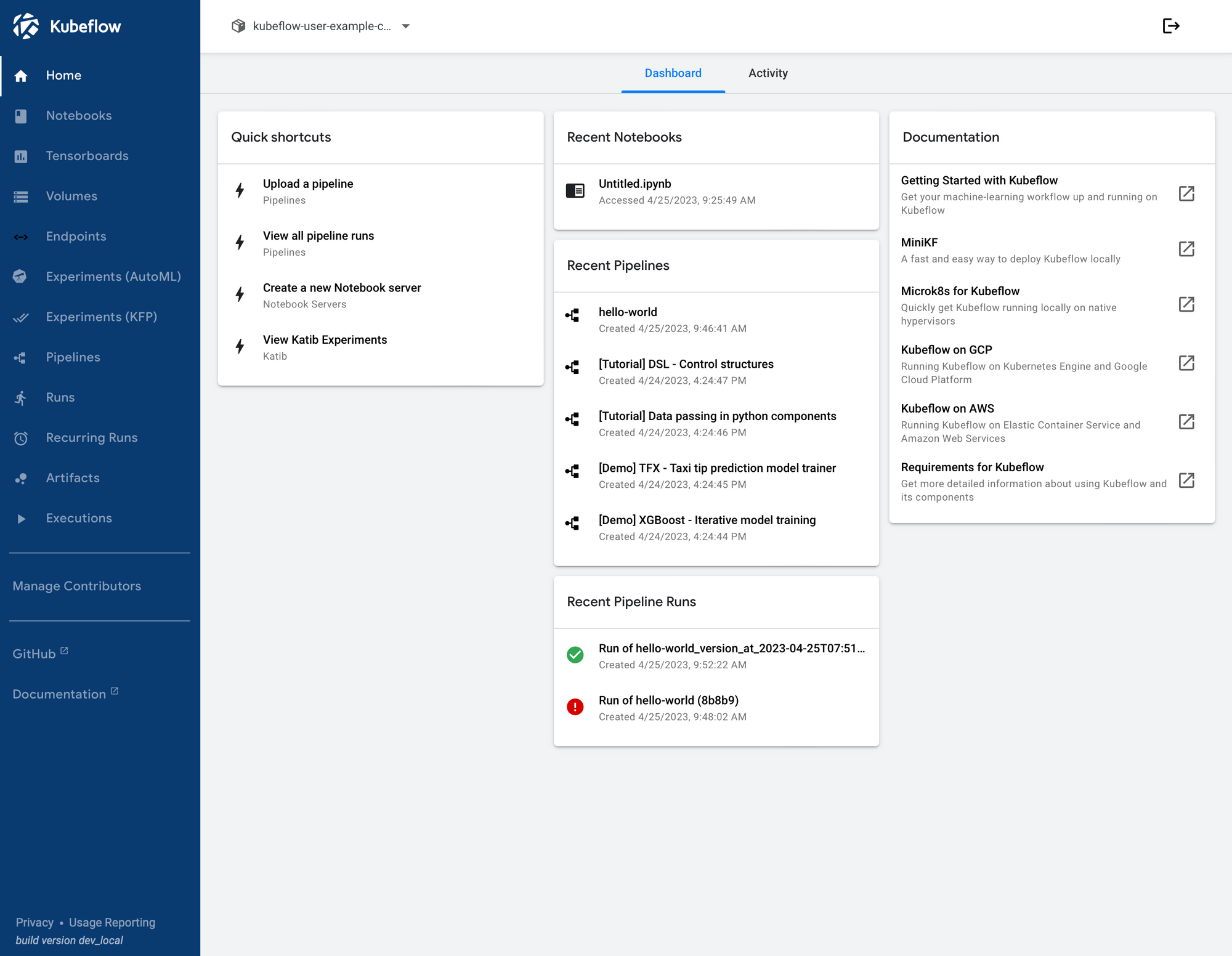Open Getting Started with Kubeflow documentation
This screenshot has height=956, width=1232.
pos(1052,195)
